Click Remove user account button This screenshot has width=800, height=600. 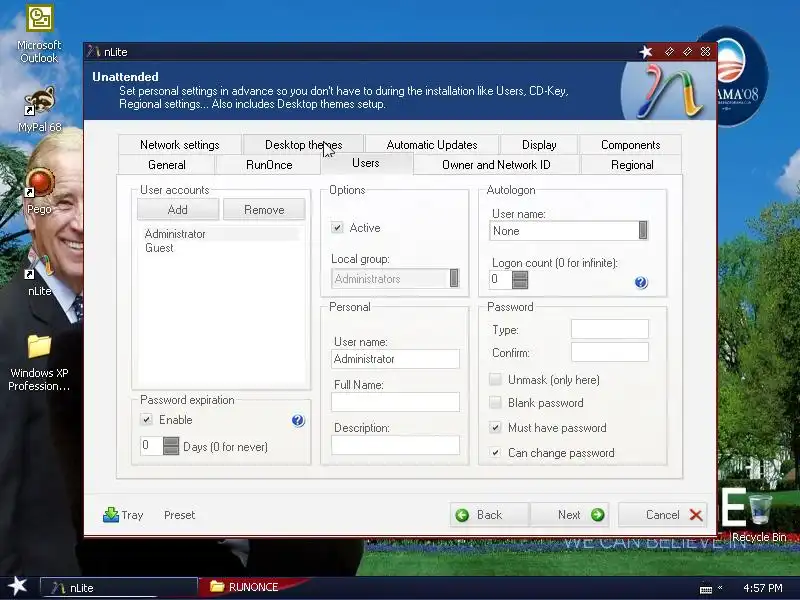(x=264, y=210)
